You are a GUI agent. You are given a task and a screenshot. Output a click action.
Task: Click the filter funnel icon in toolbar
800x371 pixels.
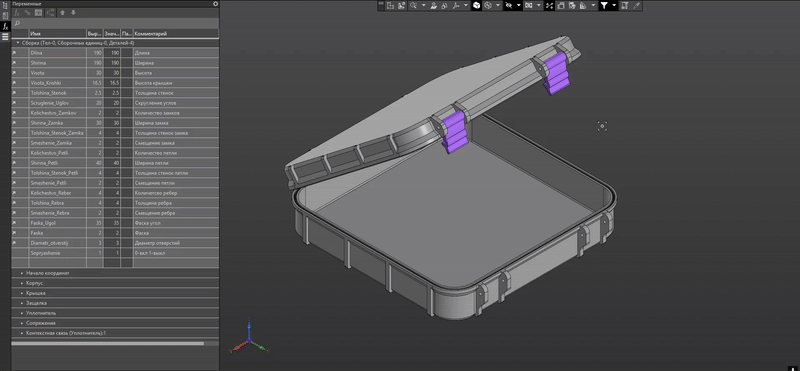(x=604, y=6)
